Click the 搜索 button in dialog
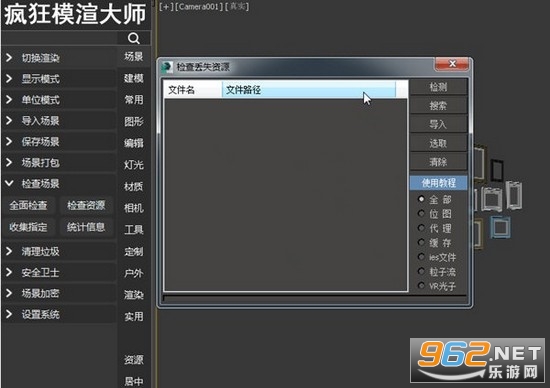This screenshot has width=550, height=388. tap(438, 105)
